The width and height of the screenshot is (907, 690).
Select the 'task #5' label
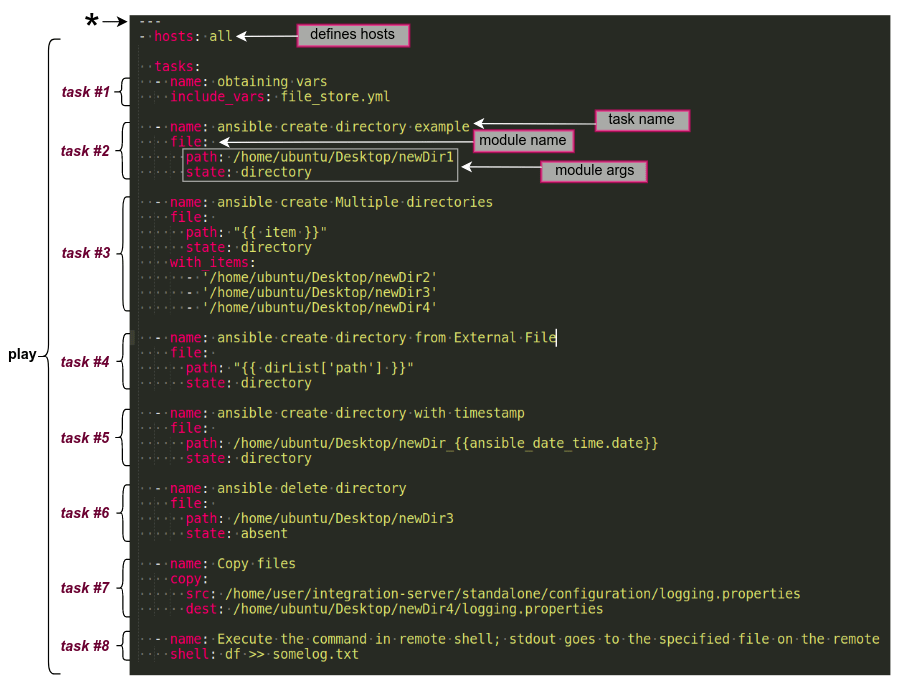pos(85,438)
